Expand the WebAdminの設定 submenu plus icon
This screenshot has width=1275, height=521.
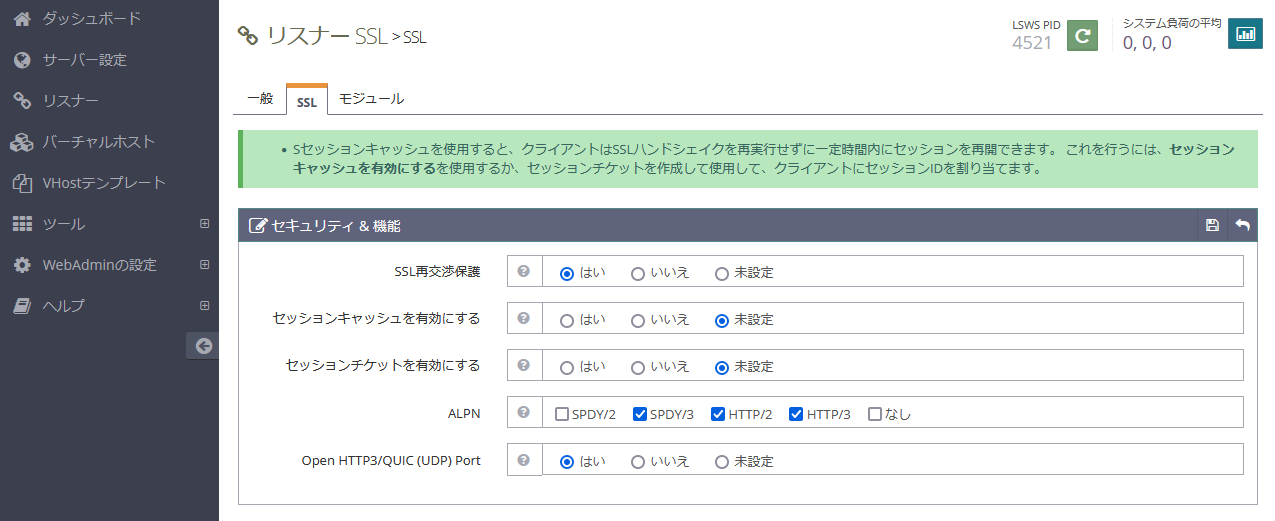click(x=204, y=265)
